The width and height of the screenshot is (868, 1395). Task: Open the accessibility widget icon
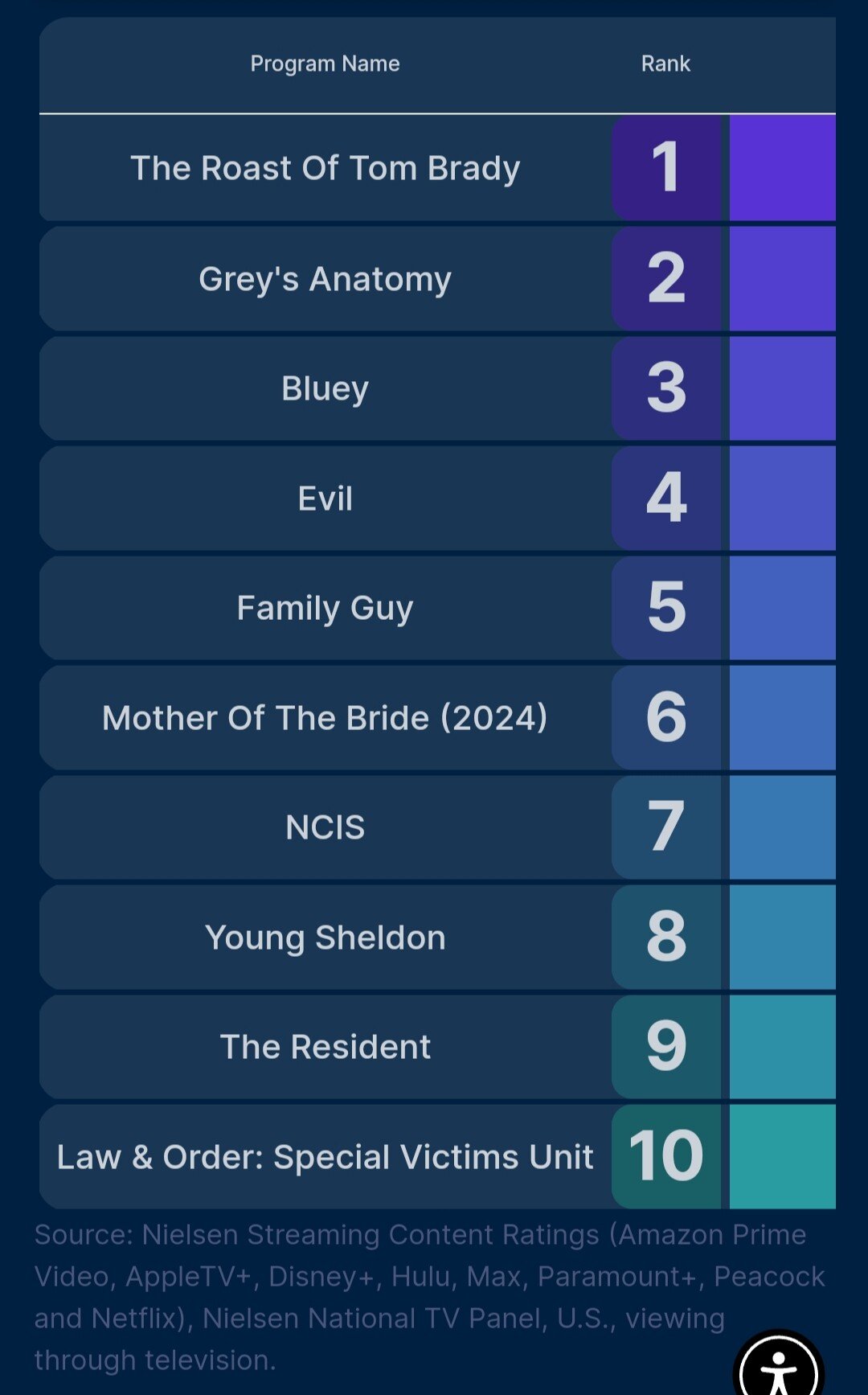pyautogui.click(x=778, y=1365)
